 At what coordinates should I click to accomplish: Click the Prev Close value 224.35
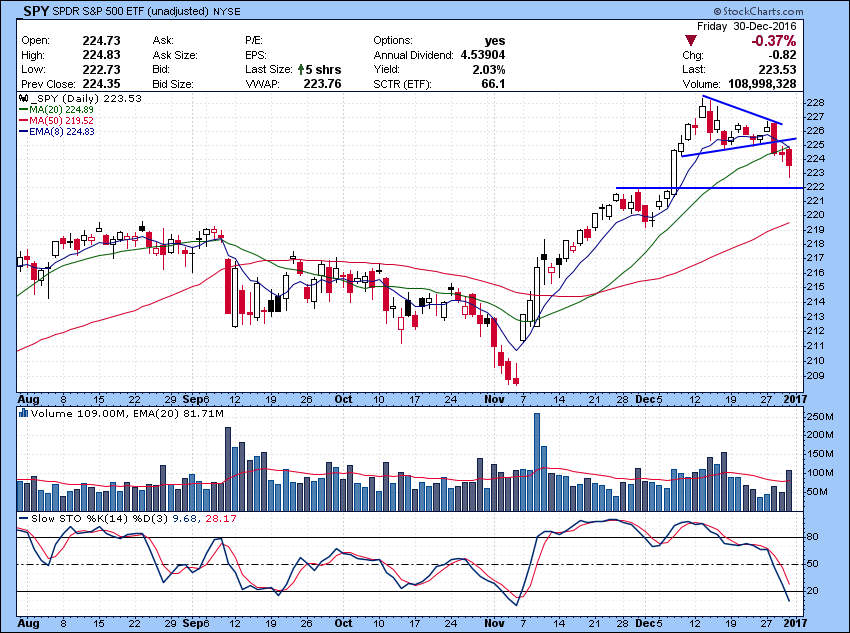coord(101,84)
